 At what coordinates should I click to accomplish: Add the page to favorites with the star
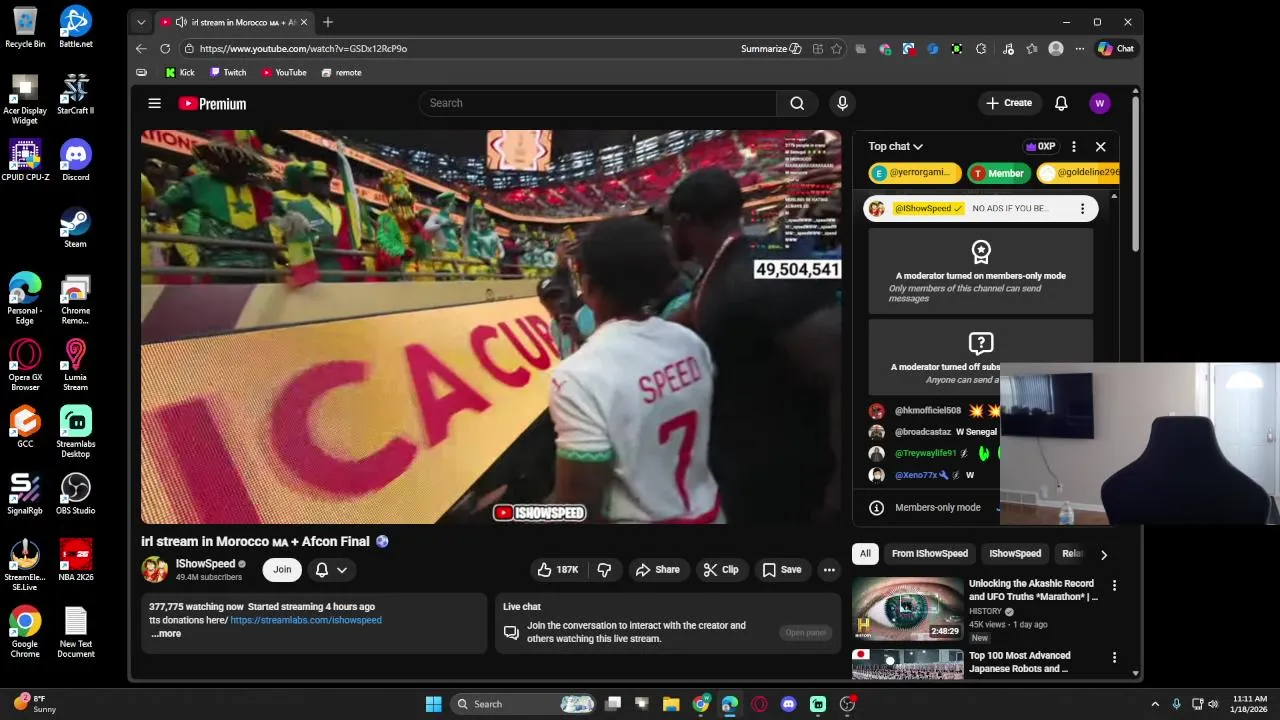click(x=836, y=48)
